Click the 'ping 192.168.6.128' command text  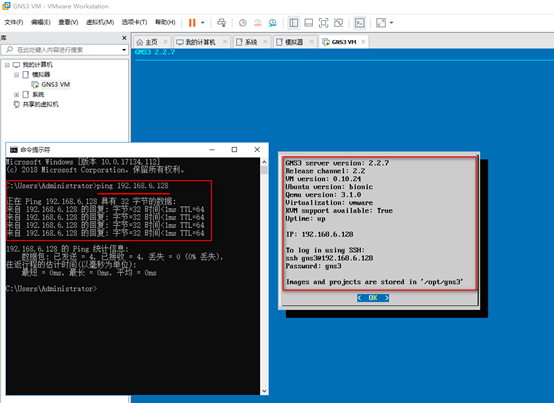click(132, 186)
